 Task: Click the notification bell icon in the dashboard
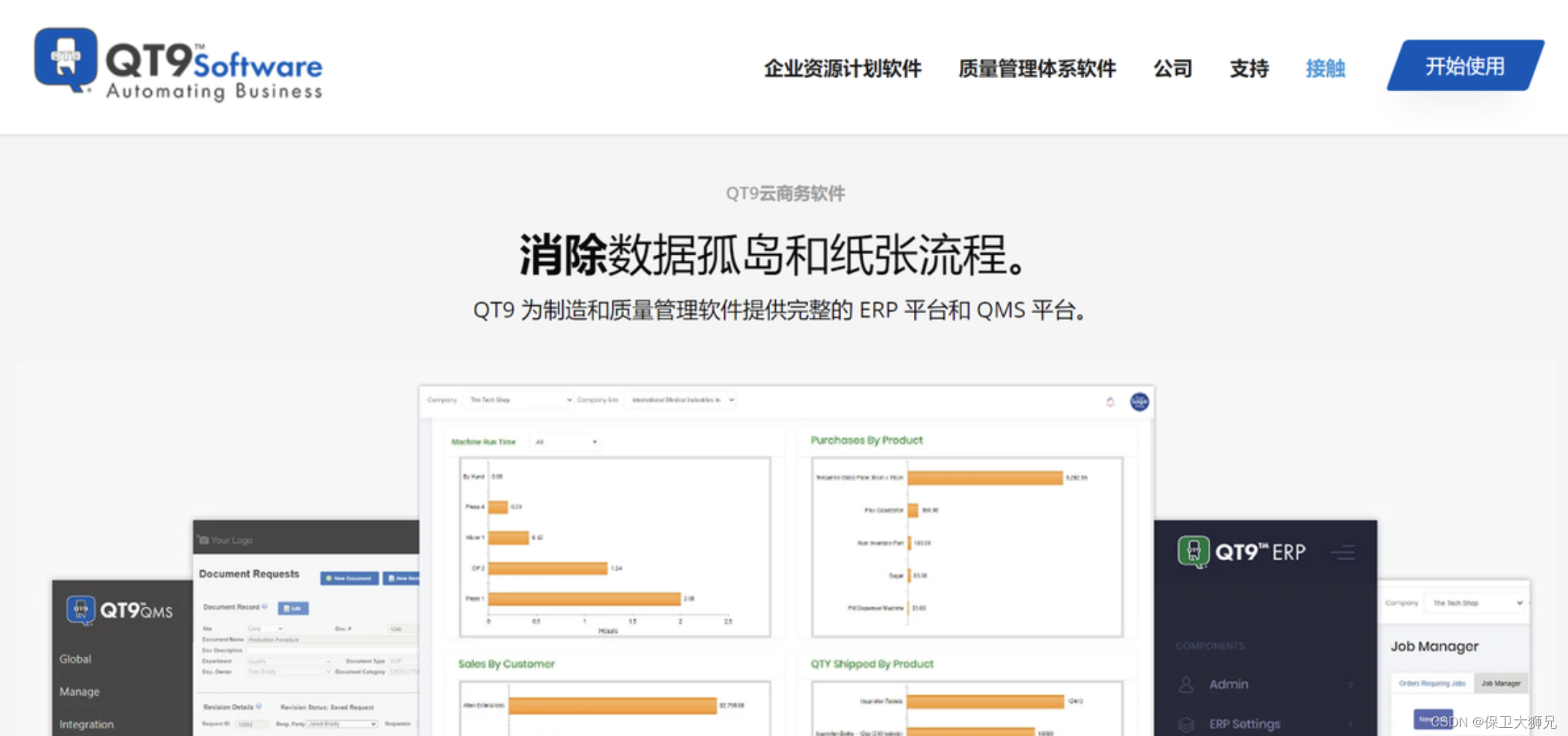[1110, 402]
